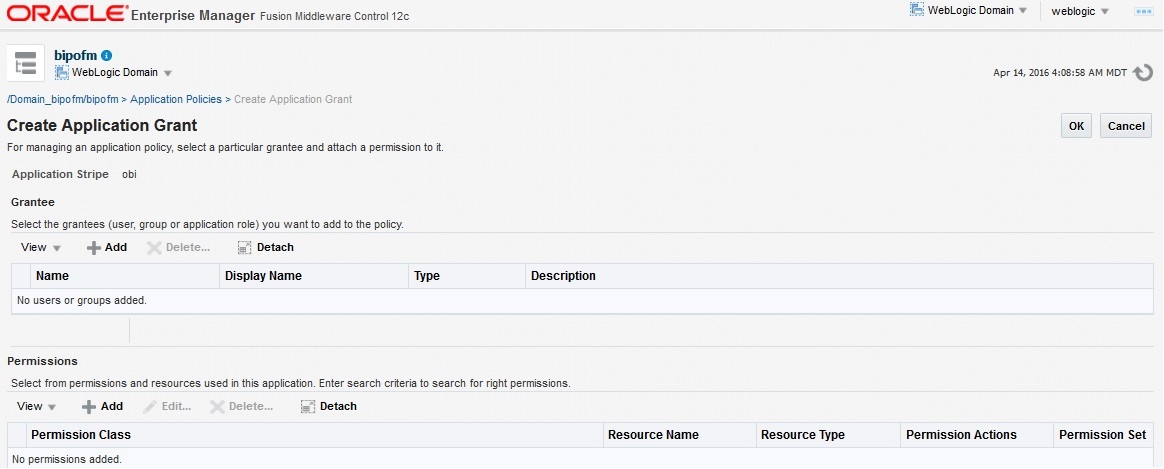Cancel the application grant creation
Screen dimensions: 1164x469
(x=1126, y=126)
